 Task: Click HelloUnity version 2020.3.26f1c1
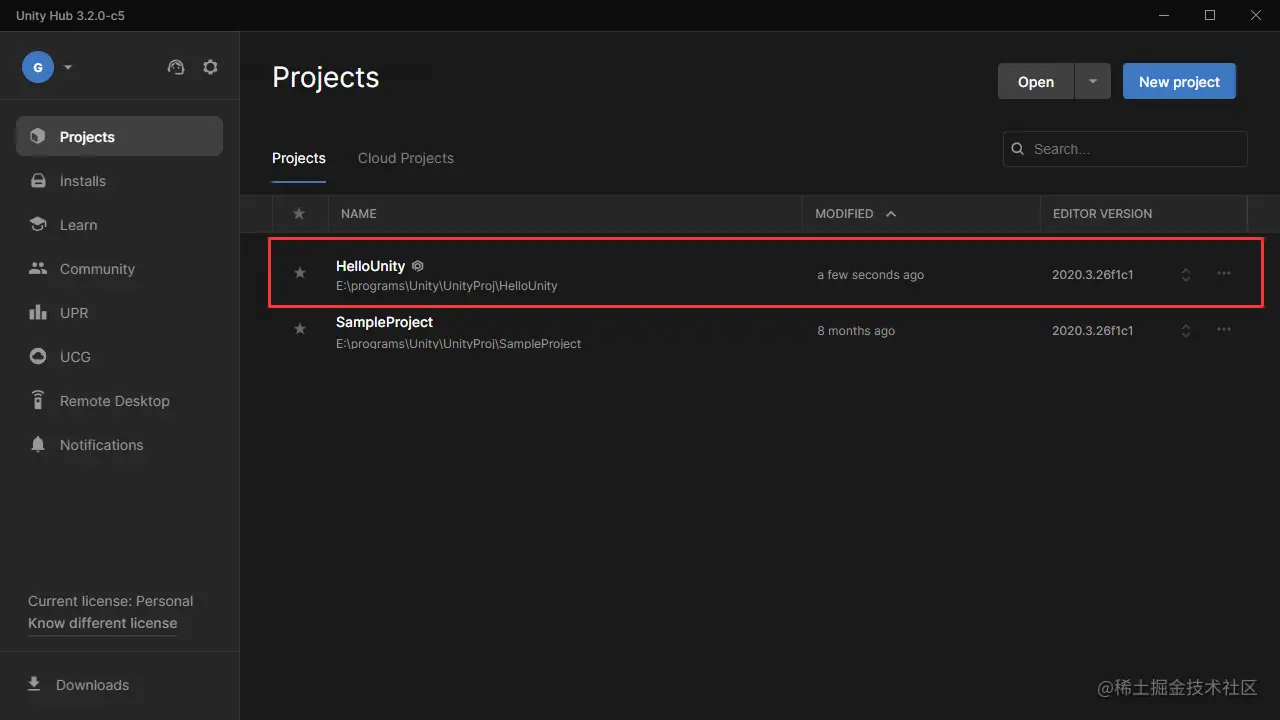tap(1092, 275)
